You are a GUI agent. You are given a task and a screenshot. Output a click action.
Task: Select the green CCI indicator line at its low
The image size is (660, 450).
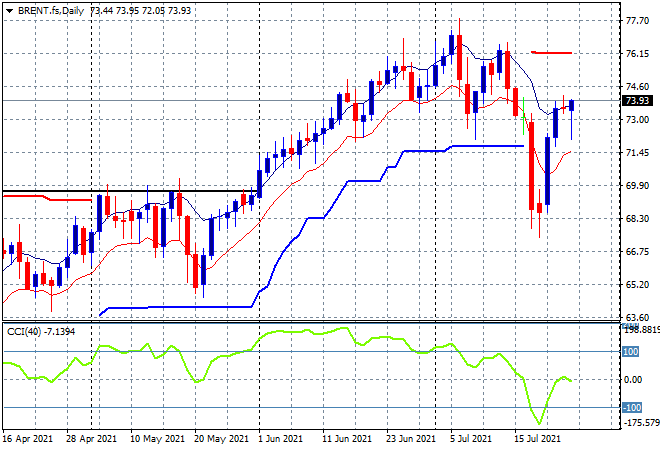[x=539, y=422]
